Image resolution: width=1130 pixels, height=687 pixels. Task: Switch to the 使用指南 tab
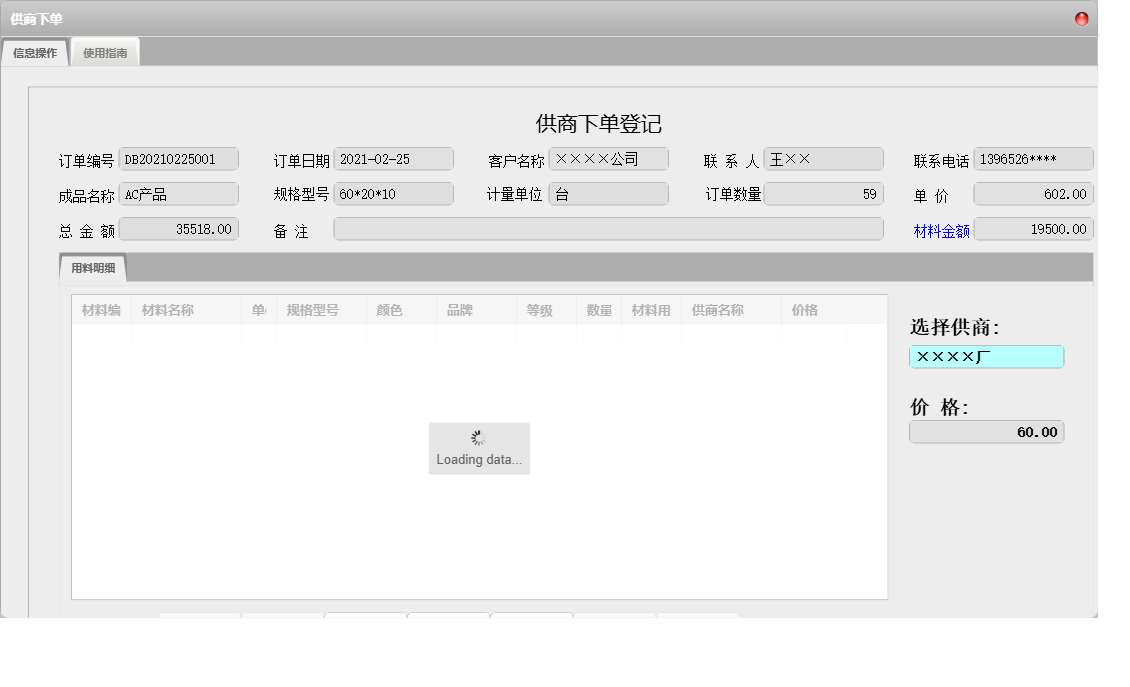point(104,52)
